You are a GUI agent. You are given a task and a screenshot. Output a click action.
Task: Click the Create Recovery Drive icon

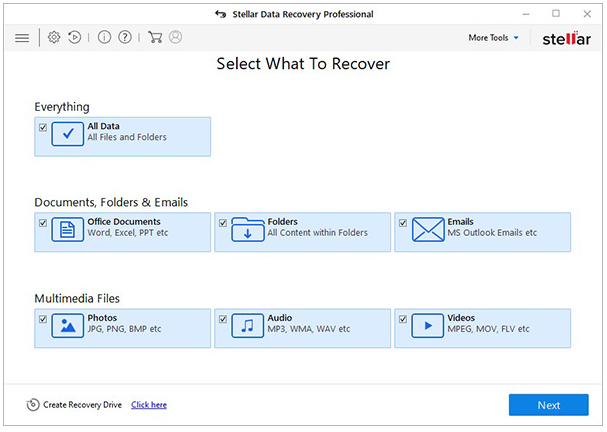pos(33,405)
